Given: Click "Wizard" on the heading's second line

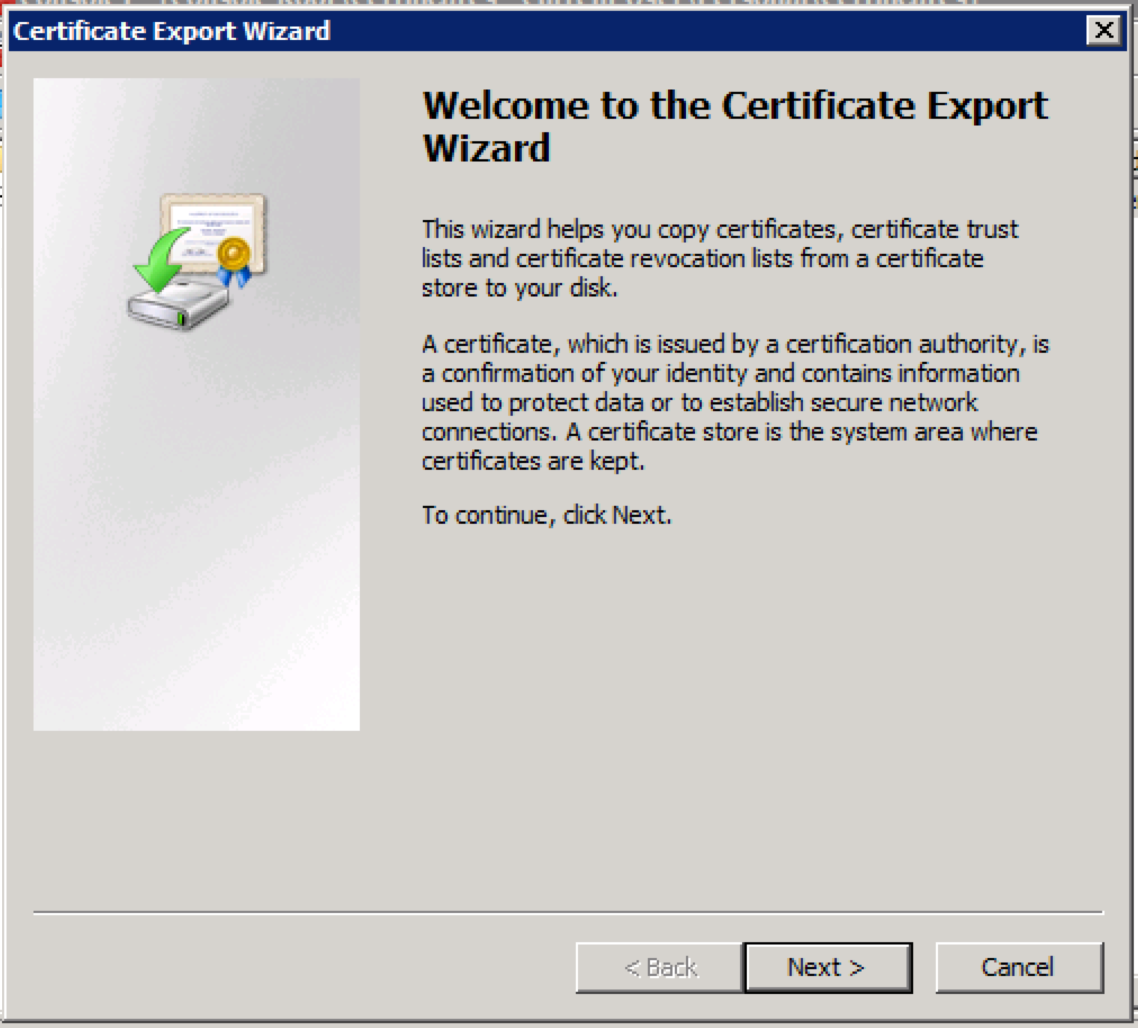Looking at the screenshot, I should click(x=486, y=148).
